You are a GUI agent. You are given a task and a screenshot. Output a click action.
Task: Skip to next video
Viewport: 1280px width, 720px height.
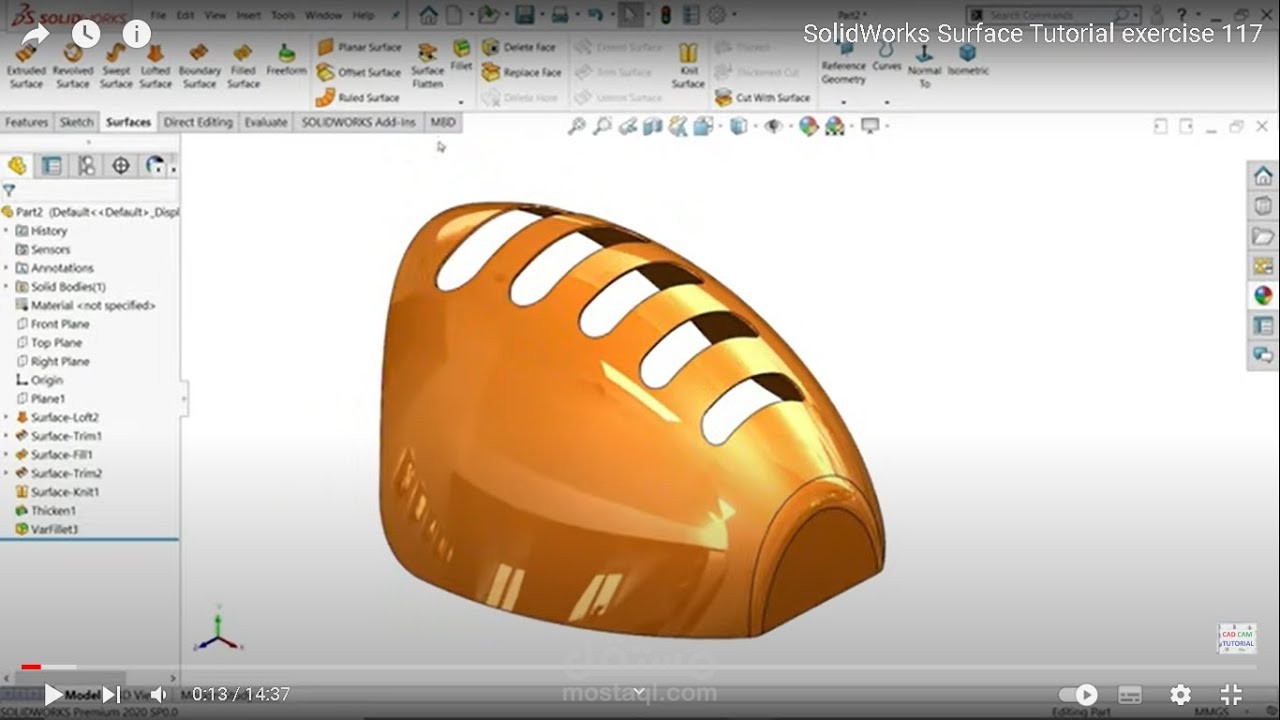(x=111, y=694)
